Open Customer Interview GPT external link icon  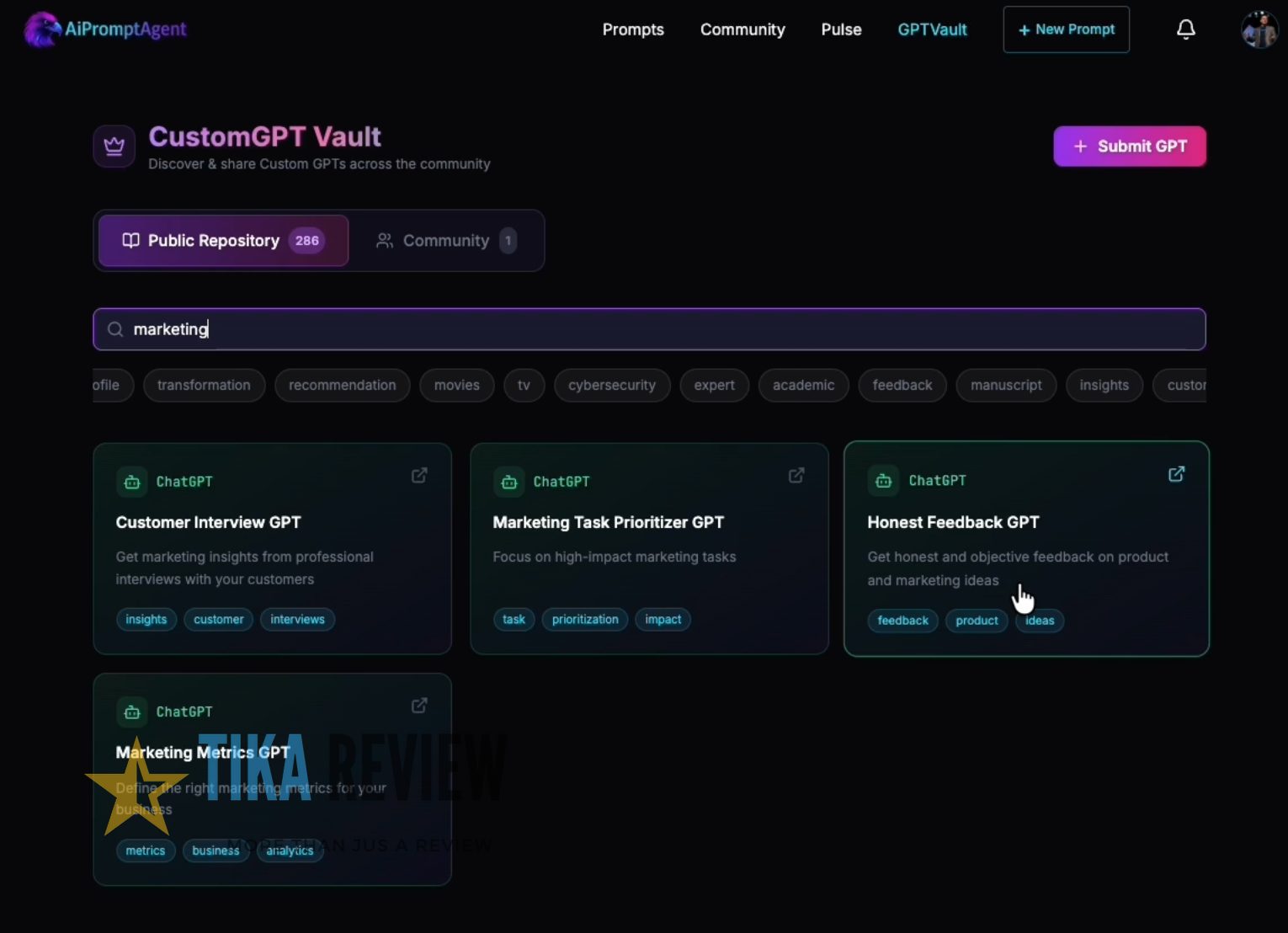click(419, 476)
